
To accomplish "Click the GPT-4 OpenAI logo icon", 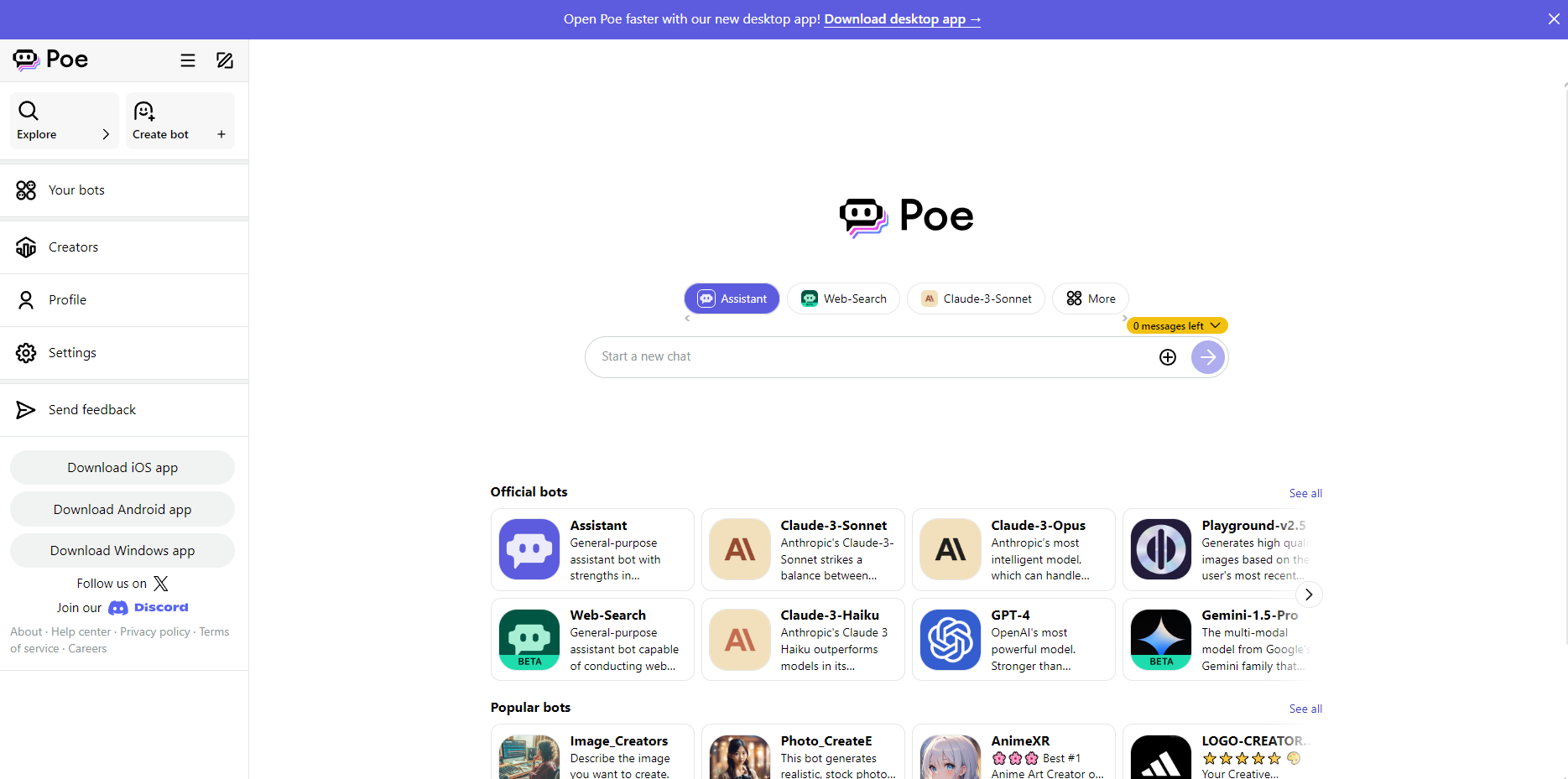I will pos(951,640).
